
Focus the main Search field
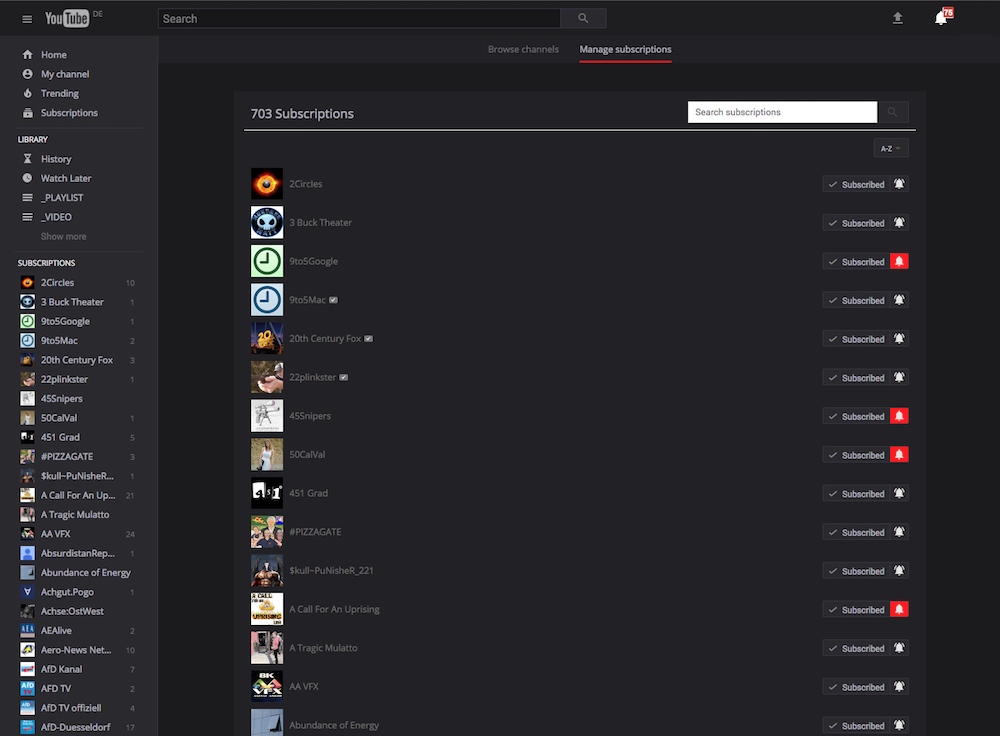[x=359, y=18]
